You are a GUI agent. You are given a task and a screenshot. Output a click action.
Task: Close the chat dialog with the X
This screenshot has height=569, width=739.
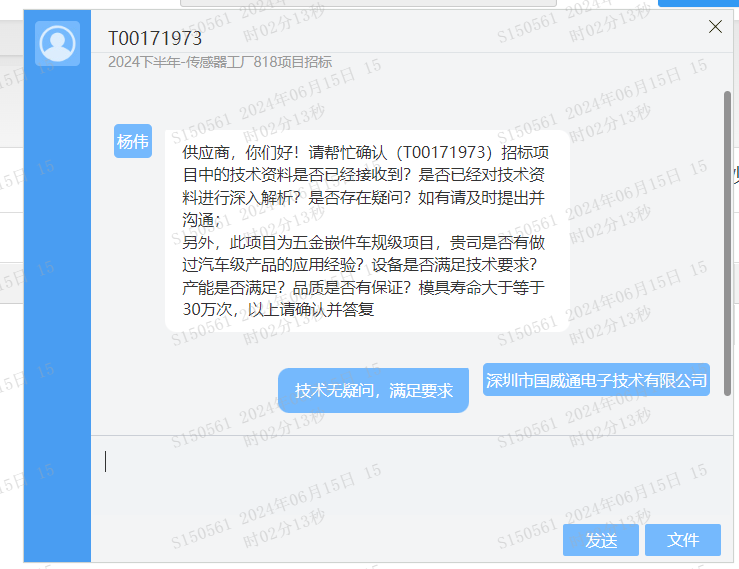[x=715, y=27]
